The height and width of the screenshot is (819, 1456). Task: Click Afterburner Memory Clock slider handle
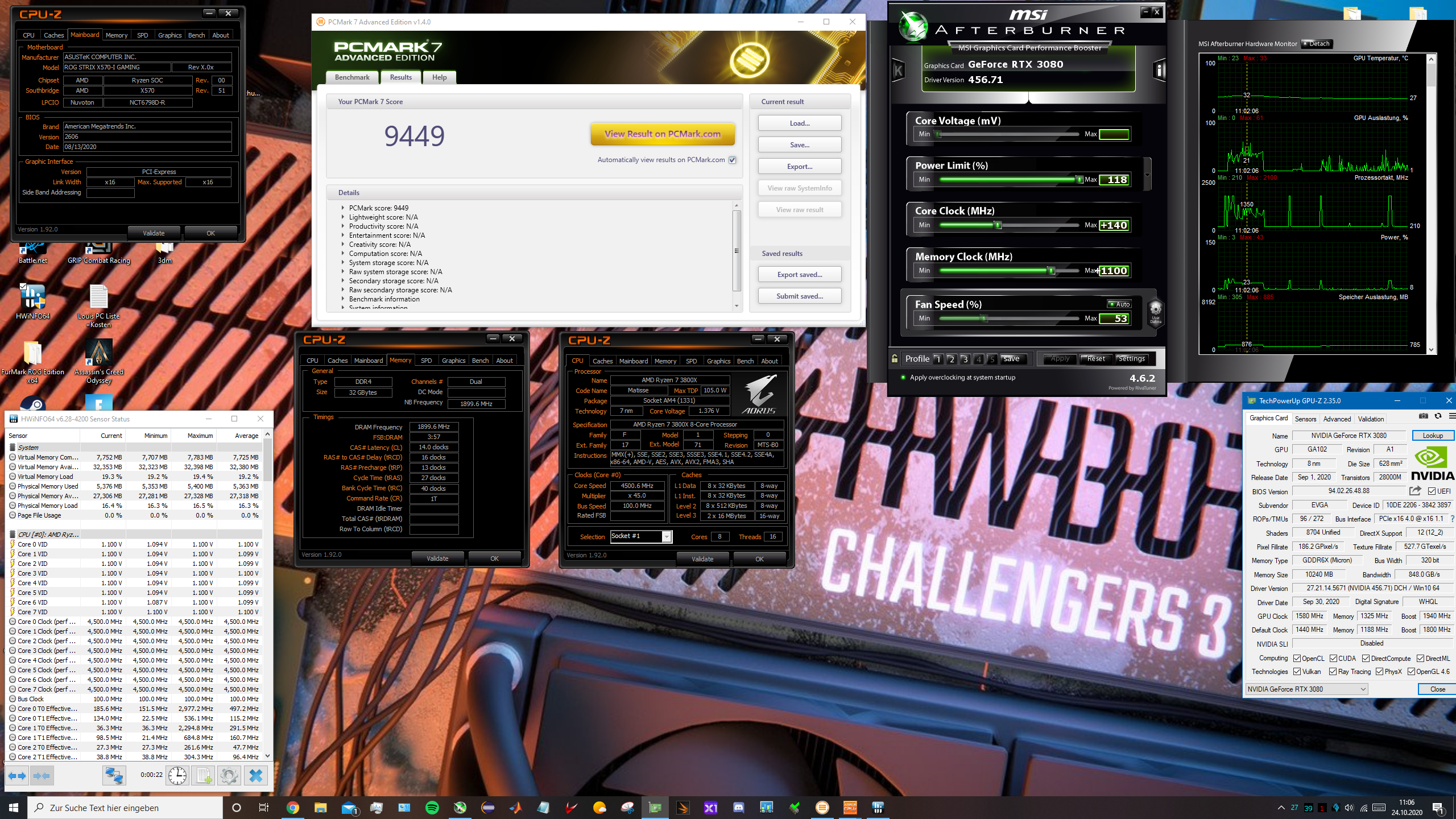point(1052,271)
